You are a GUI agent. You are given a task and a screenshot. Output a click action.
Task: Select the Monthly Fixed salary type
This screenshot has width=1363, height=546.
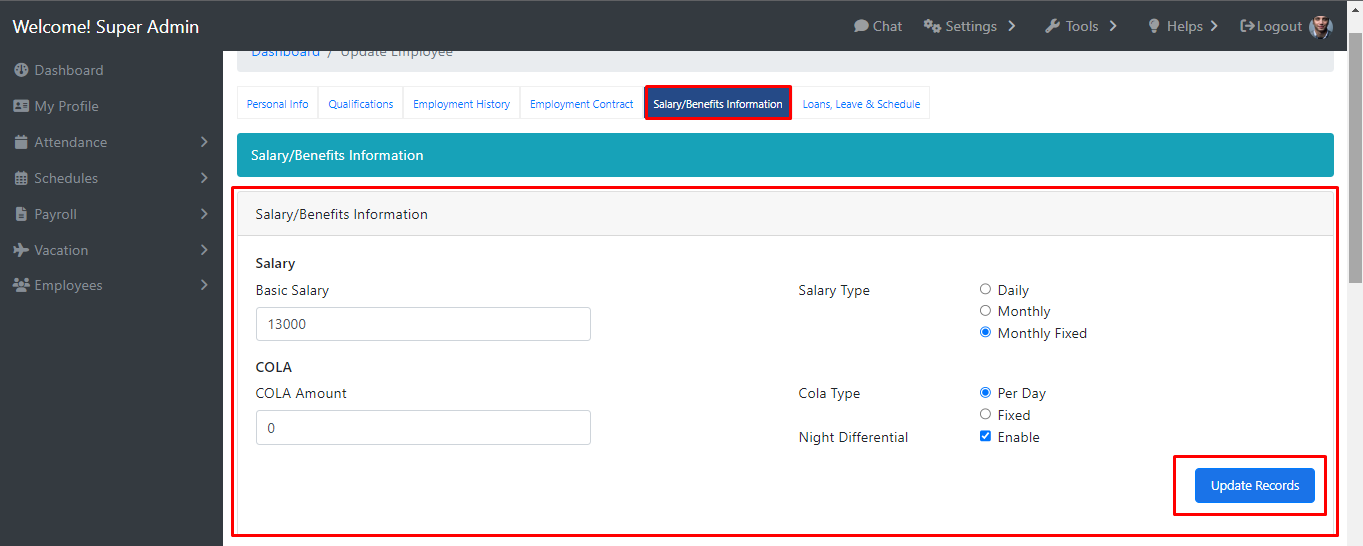point(985,332)
